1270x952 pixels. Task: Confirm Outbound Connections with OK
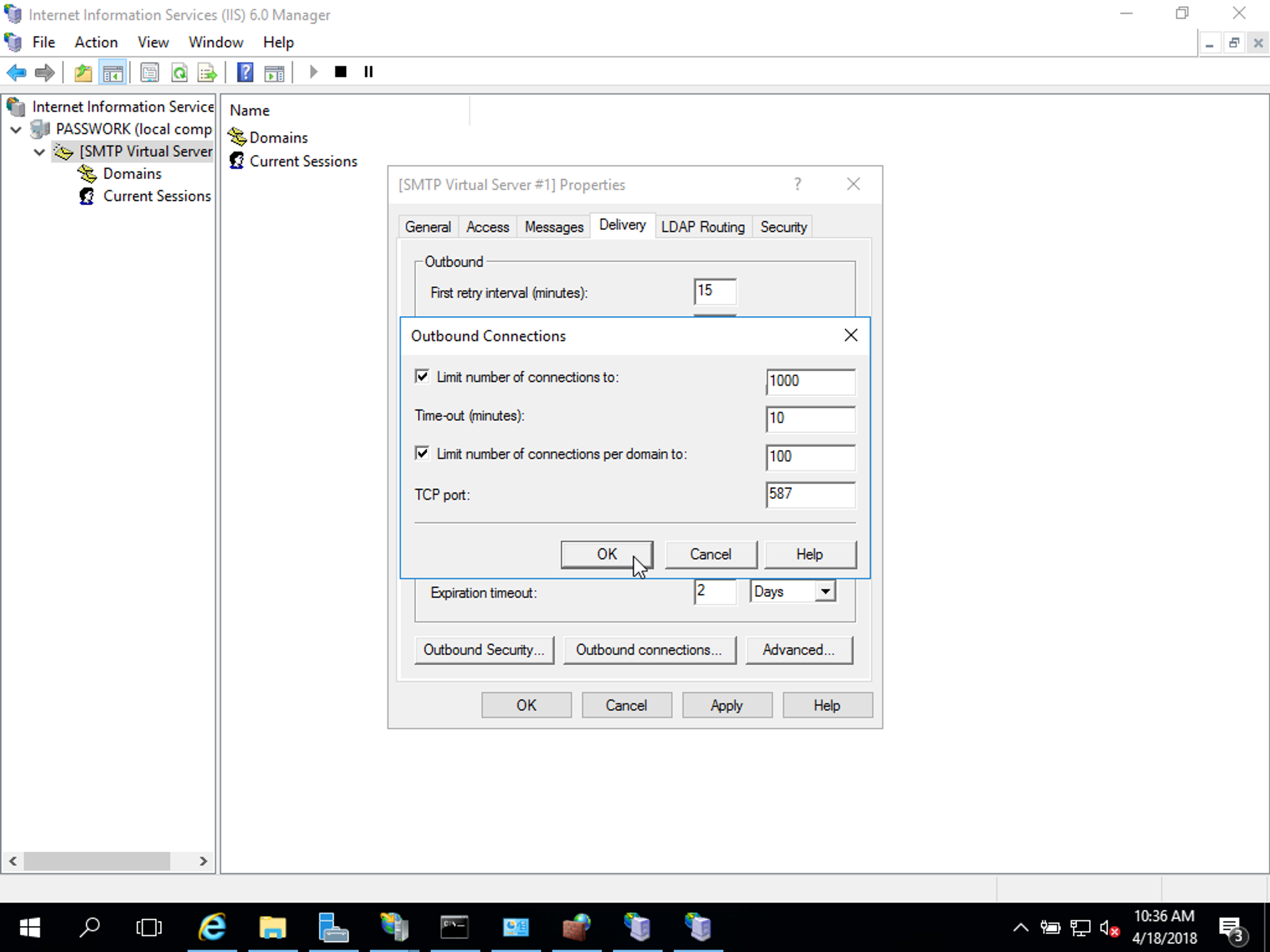[606, 554]
